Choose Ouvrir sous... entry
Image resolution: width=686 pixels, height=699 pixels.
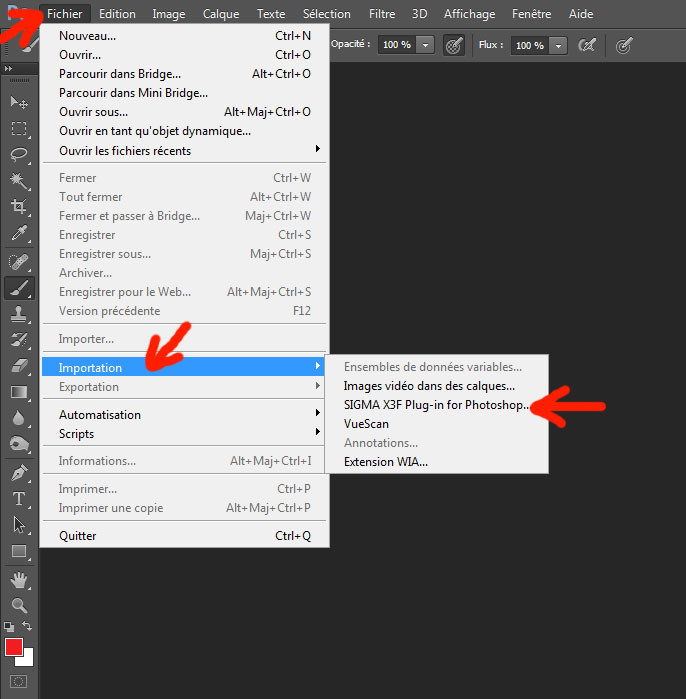(184, 111)
